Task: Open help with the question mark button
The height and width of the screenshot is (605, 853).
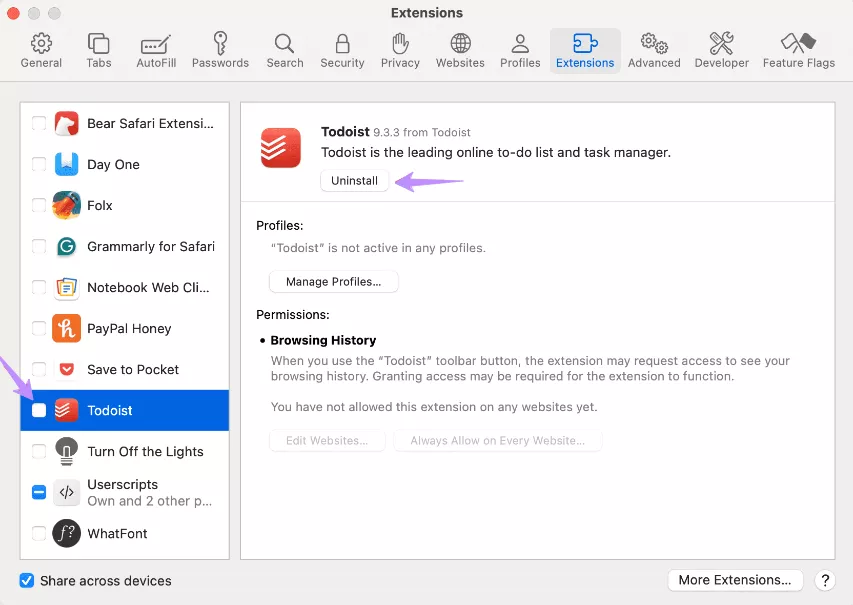Action: tap(825, 580)
